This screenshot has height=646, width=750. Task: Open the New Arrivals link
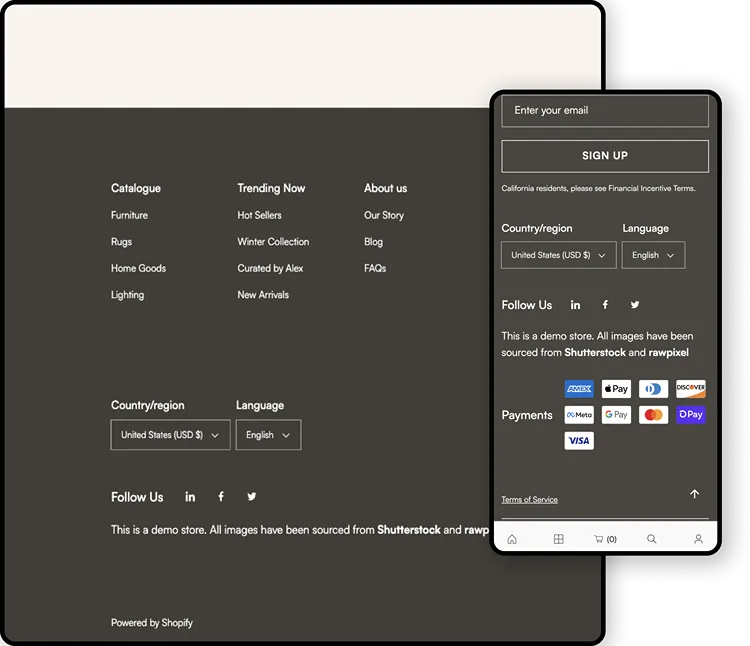263,295
